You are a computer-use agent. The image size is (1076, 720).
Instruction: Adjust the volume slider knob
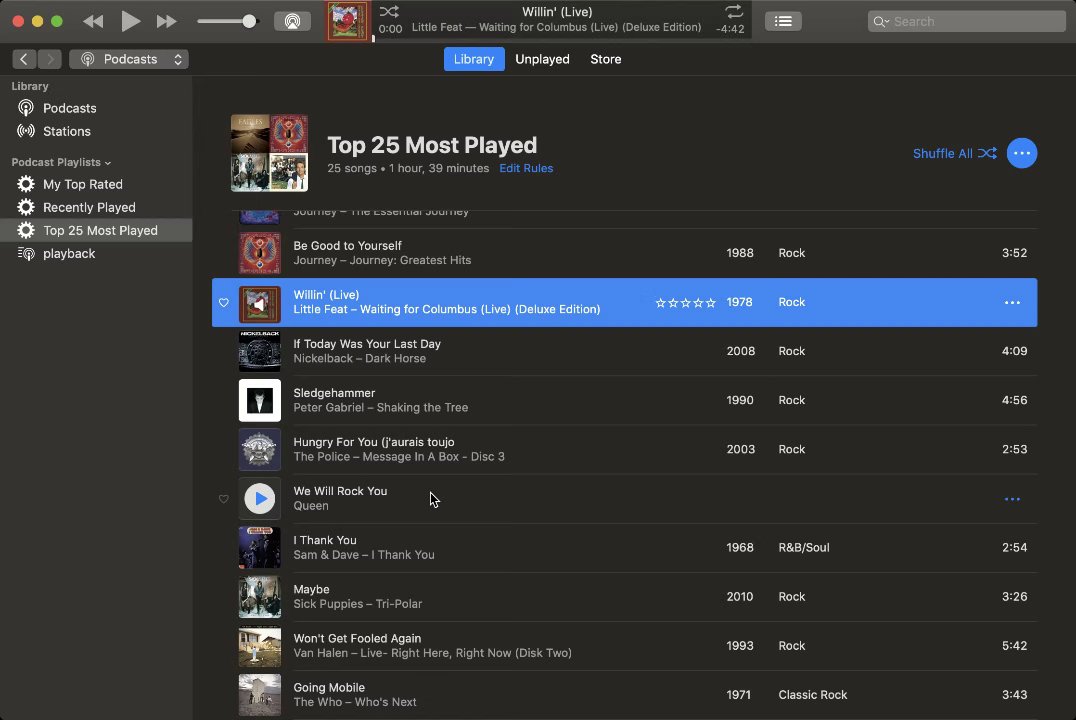coord(250,21)
